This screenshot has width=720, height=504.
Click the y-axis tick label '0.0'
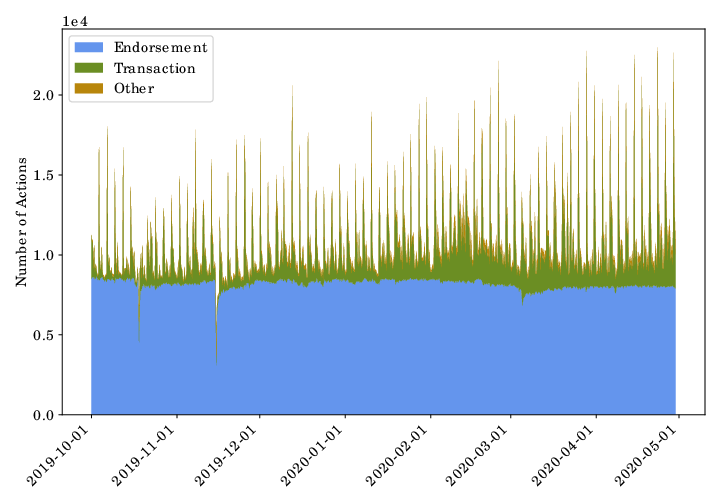(43, 415)
